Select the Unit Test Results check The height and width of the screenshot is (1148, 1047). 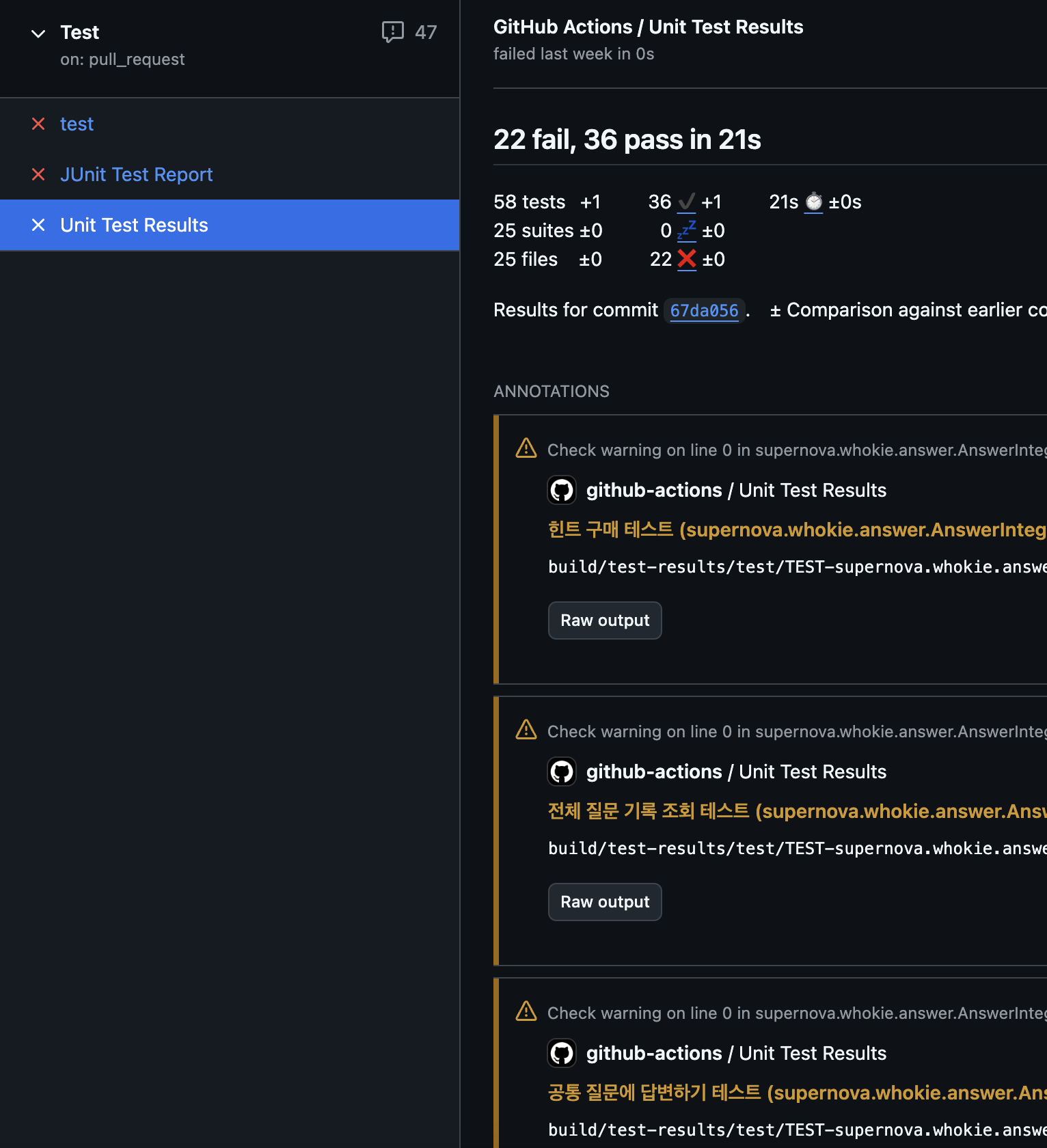coord(230,225)
